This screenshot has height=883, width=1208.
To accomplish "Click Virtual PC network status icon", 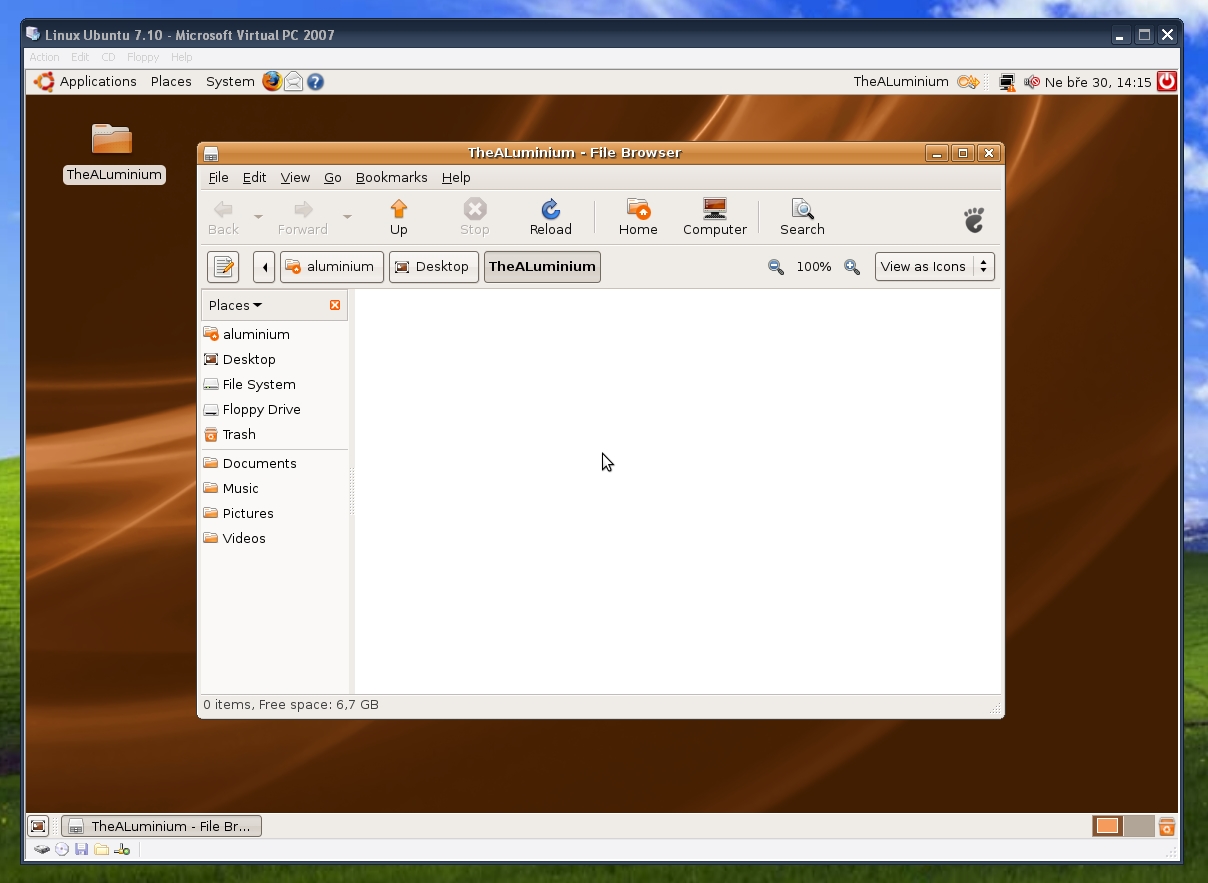I will [122, 849].
